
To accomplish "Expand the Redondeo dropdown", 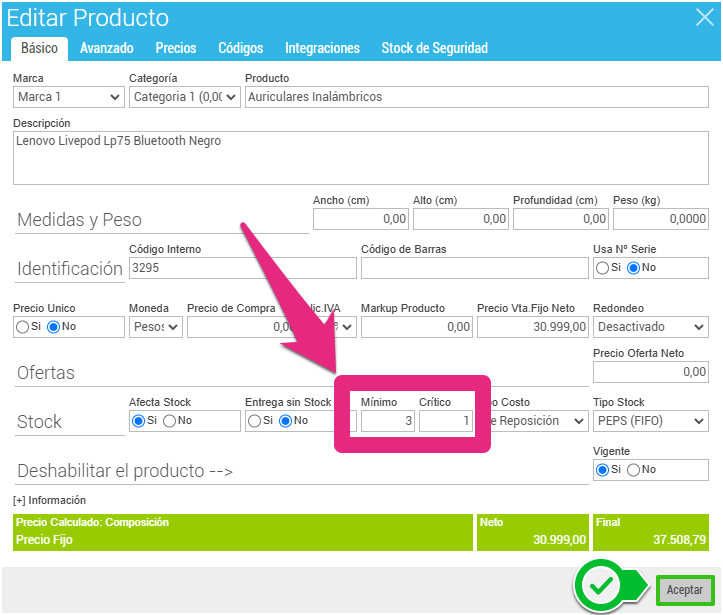I will [x=651, y=327].
